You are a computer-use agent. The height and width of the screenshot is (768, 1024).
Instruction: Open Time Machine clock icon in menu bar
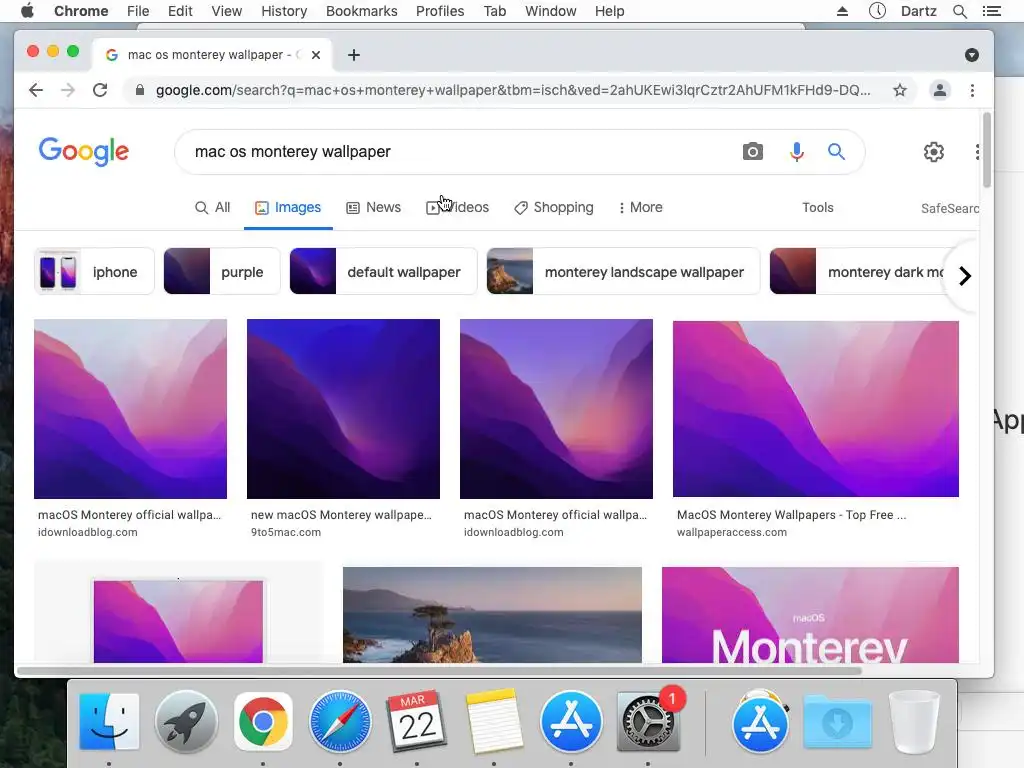coord(877,10)
